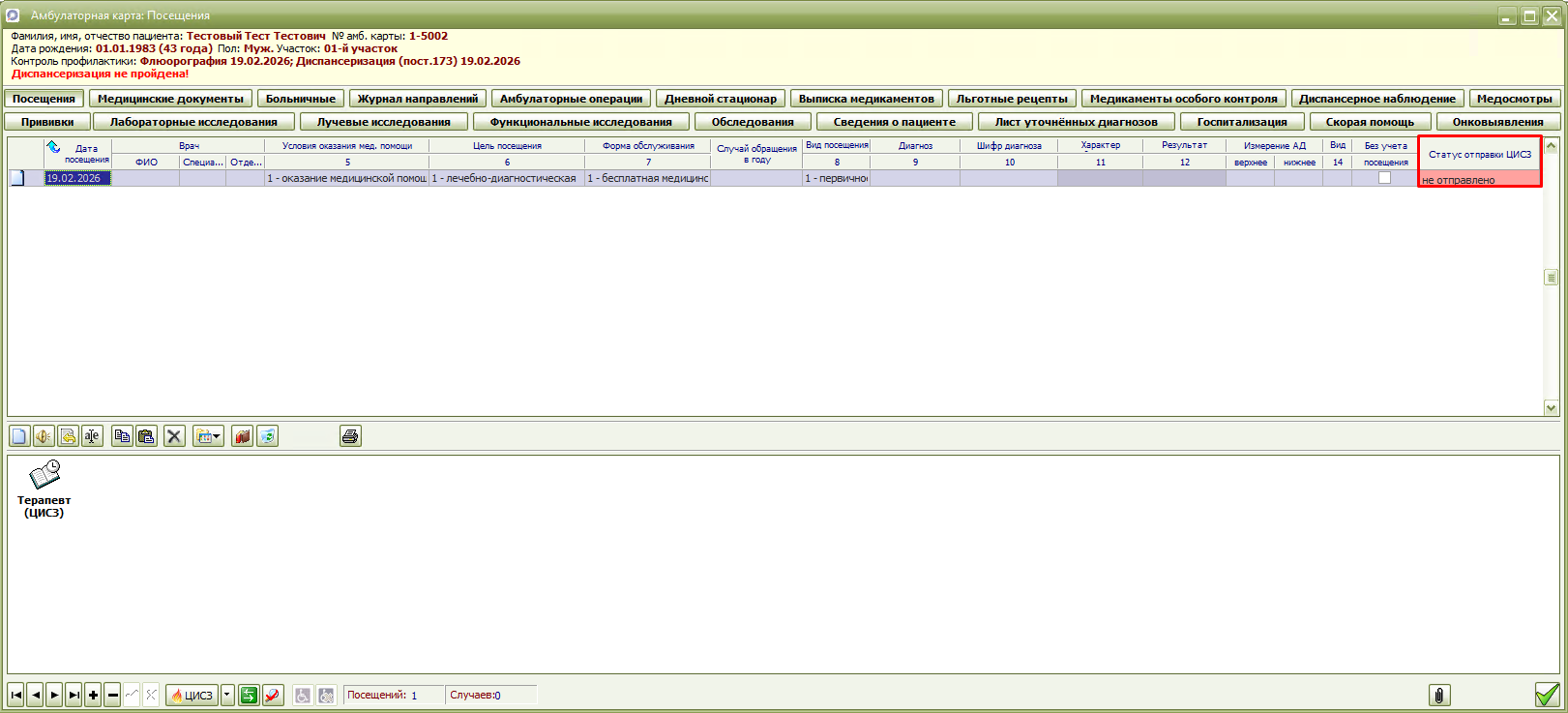Jump to the first record with navigation arrow

point(15,695)
